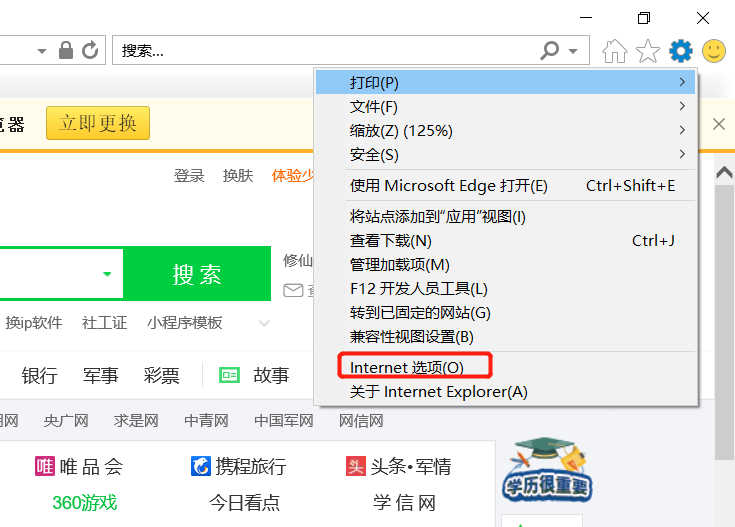Expand the address bar history dropdown

[42, 51]
